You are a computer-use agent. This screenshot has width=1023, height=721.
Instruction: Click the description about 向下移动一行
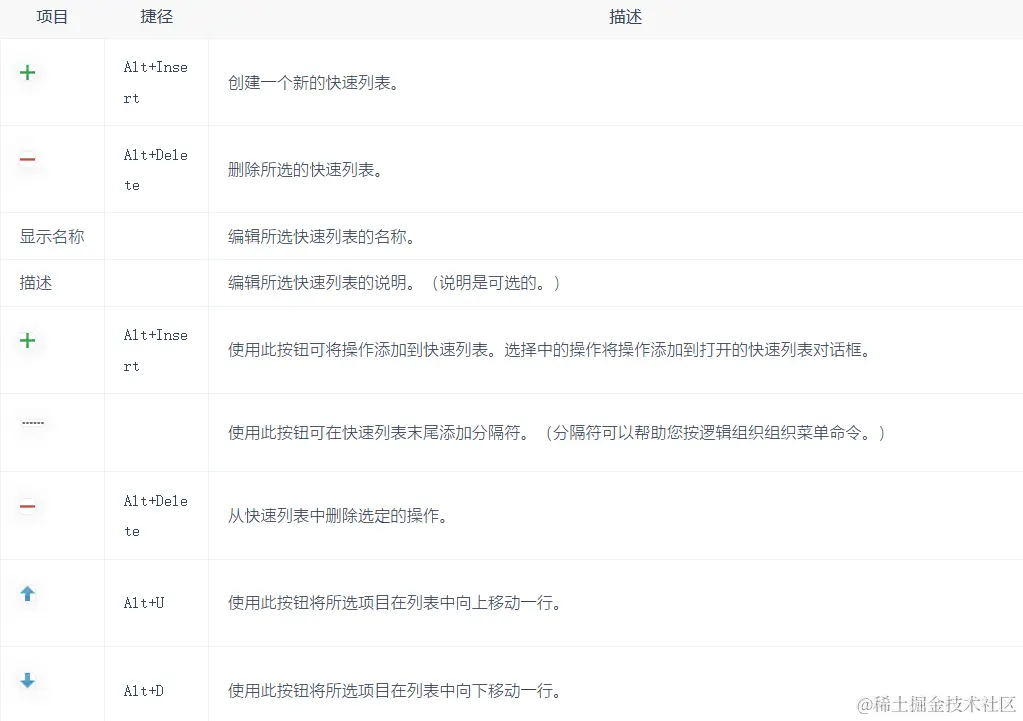(x=395, y=690)
